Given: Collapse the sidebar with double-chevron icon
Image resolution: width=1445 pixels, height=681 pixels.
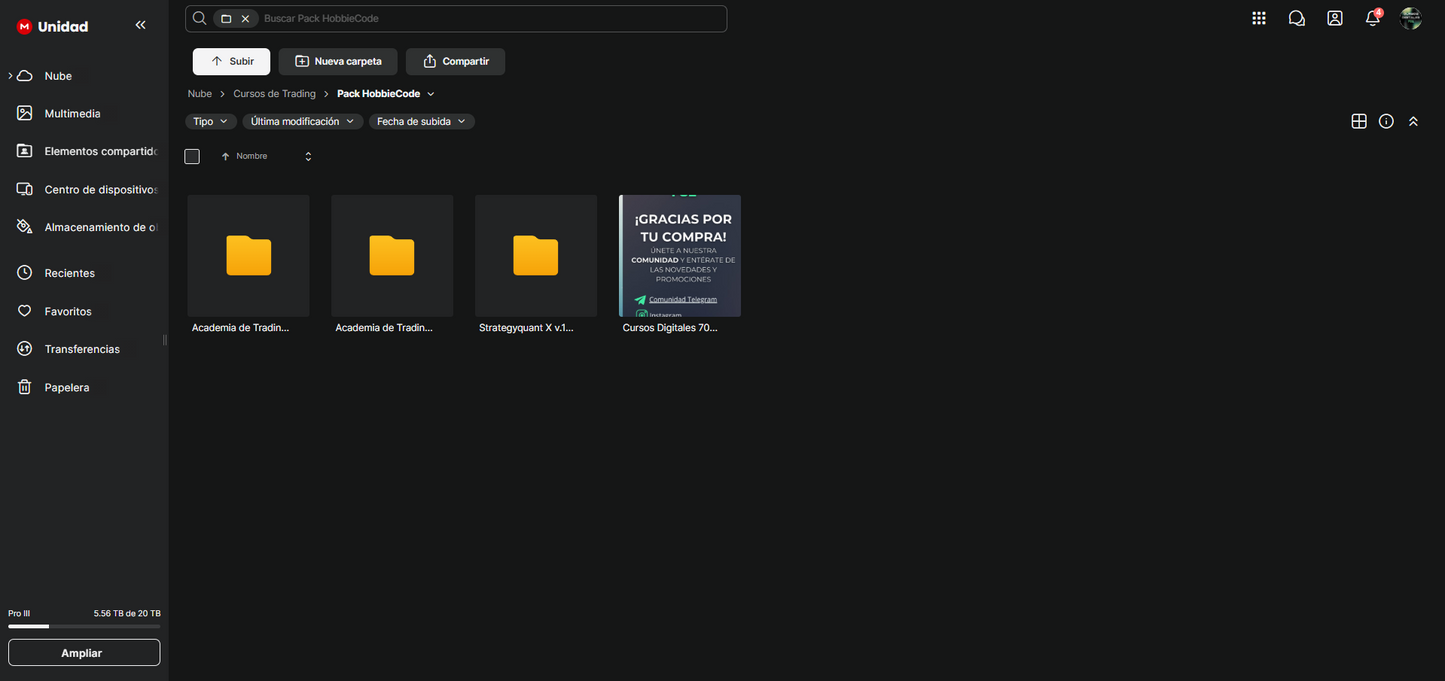Looking at the screenshot, I should click(x=140, y=25).
